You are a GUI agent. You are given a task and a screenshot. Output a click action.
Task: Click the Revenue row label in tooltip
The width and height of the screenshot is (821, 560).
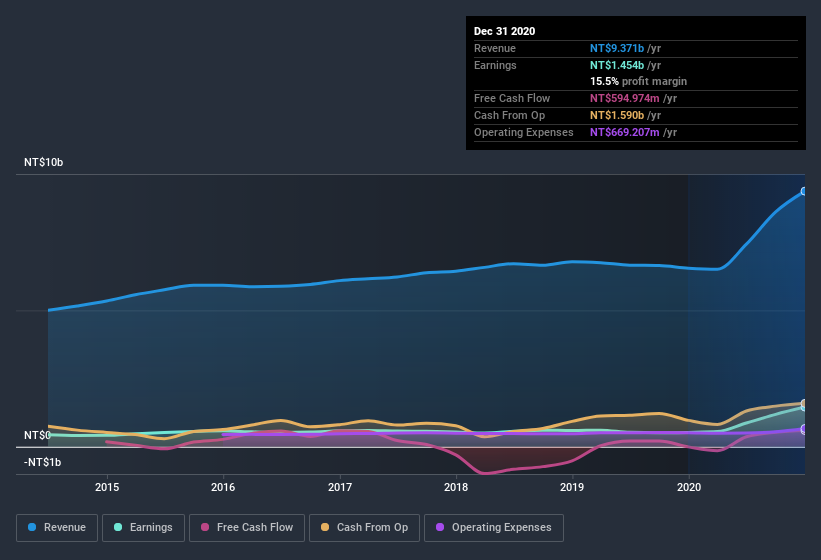tap(495, 48)
